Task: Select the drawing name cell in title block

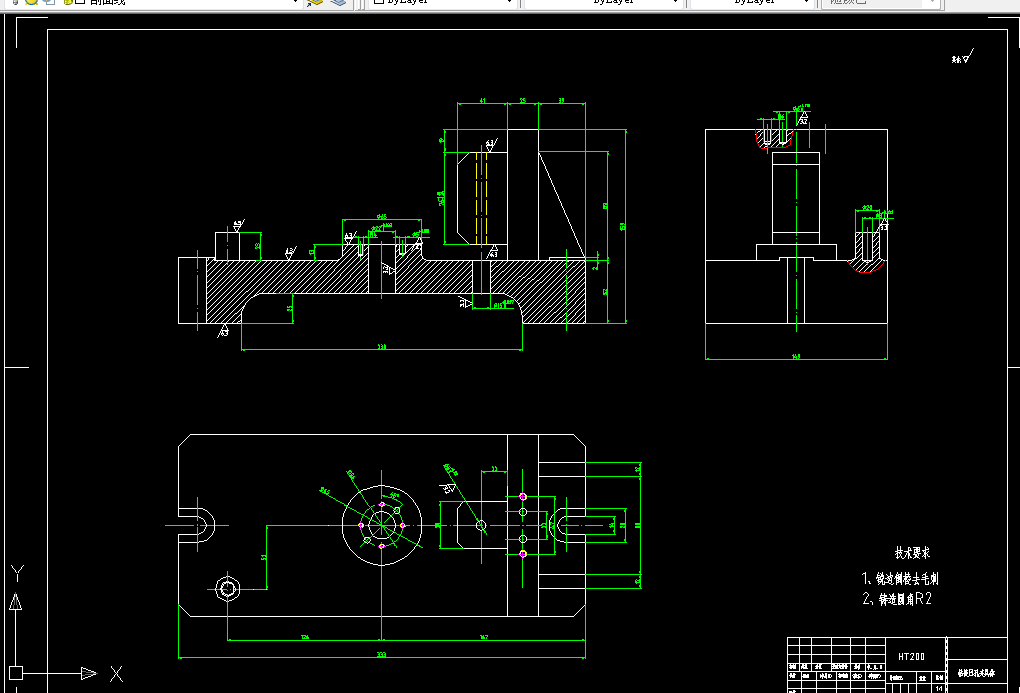Action: 976,673
